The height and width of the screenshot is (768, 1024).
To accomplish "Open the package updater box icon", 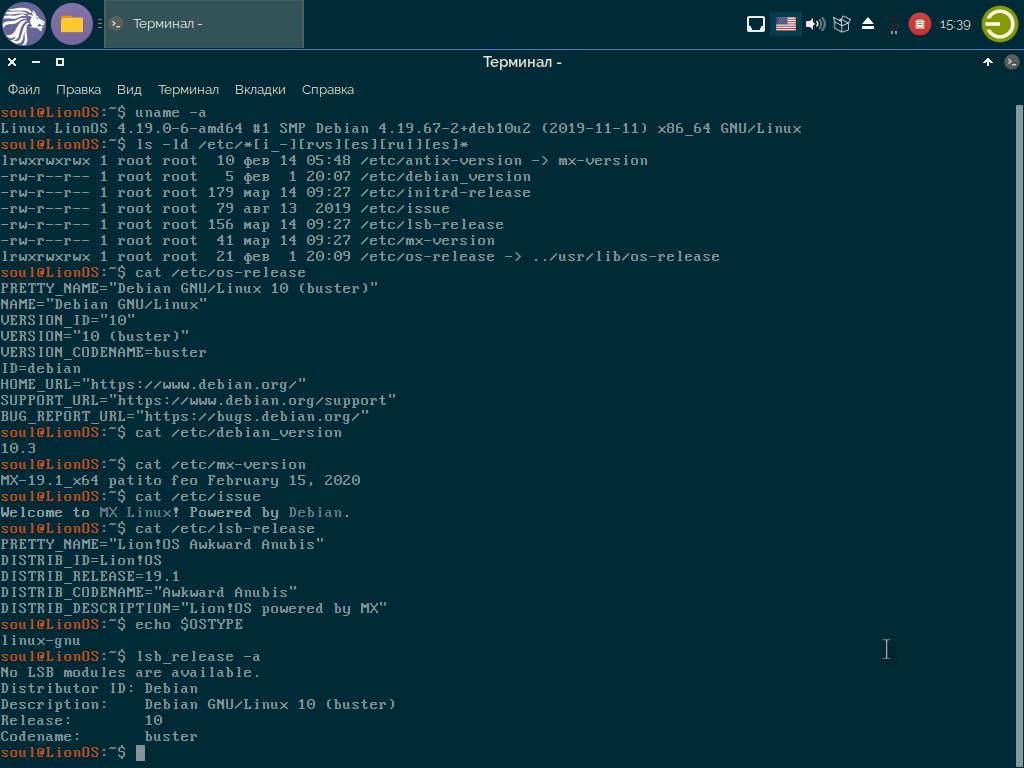I will (x=842, y=24).
